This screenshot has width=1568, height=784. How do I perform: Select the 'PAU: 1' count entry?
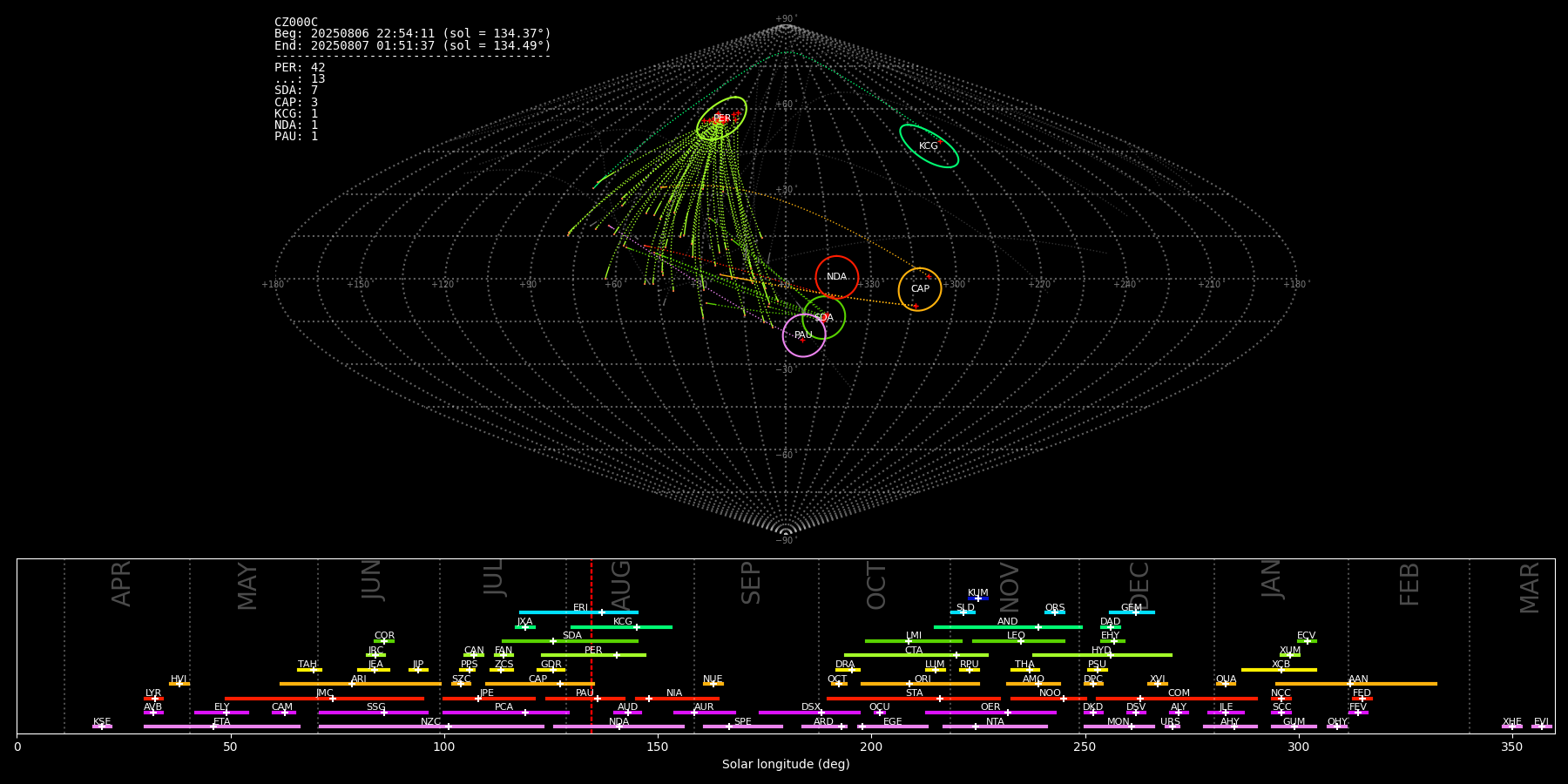pos(296,136)
